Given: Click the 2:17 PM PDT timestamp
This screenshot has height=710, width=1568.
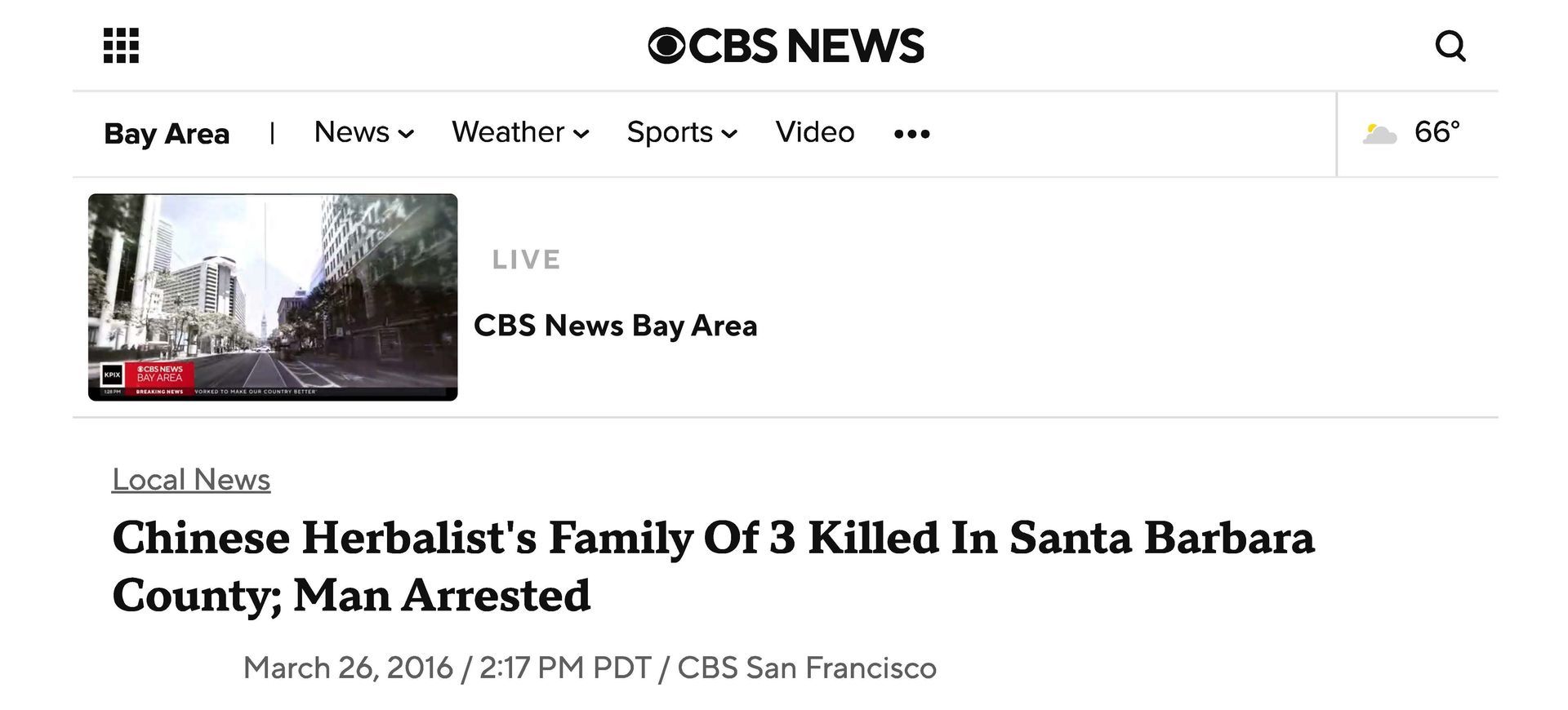Looking at the screenshot, I should 565,668.
